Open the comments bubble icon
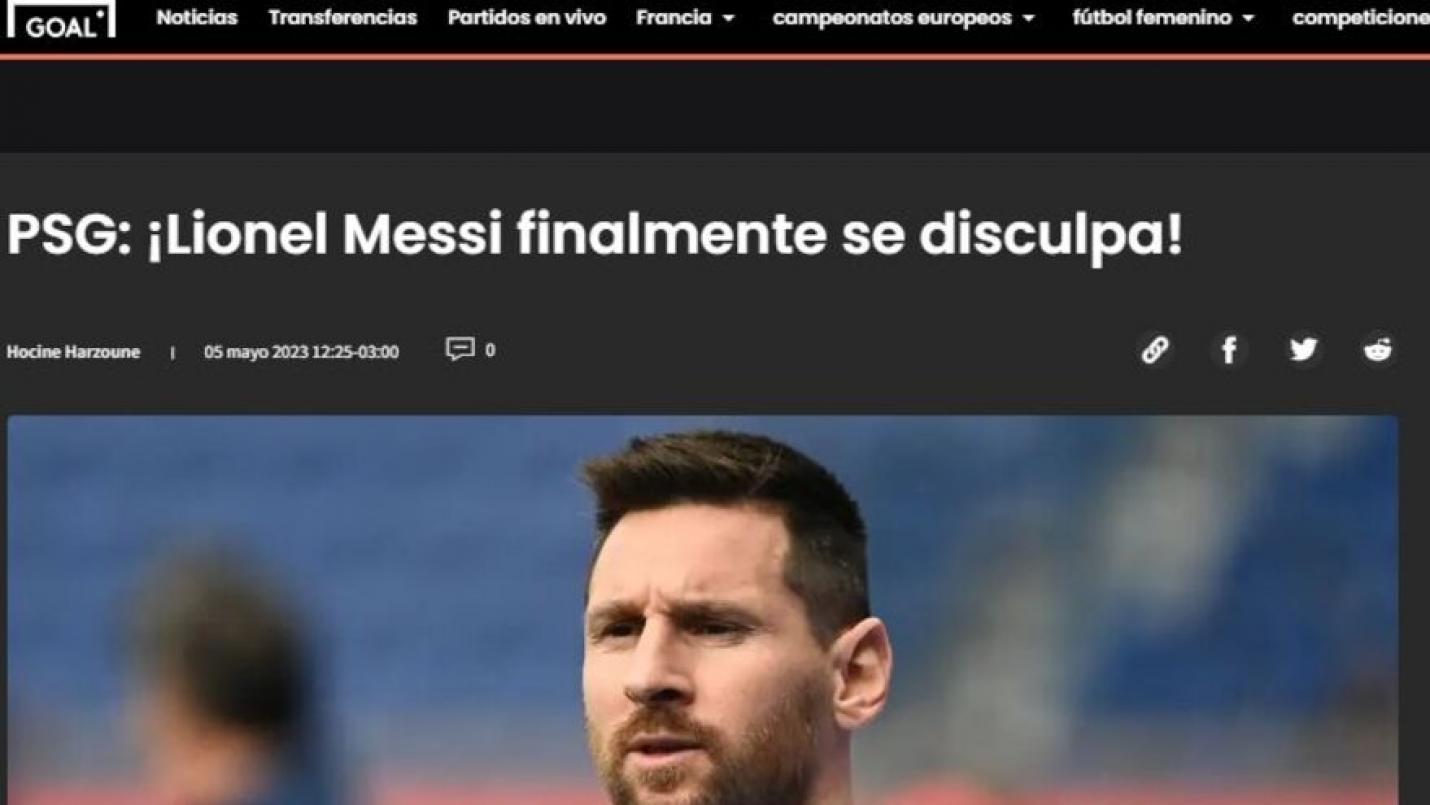This screenshot has width=1430, height=805. pos(459,349)
